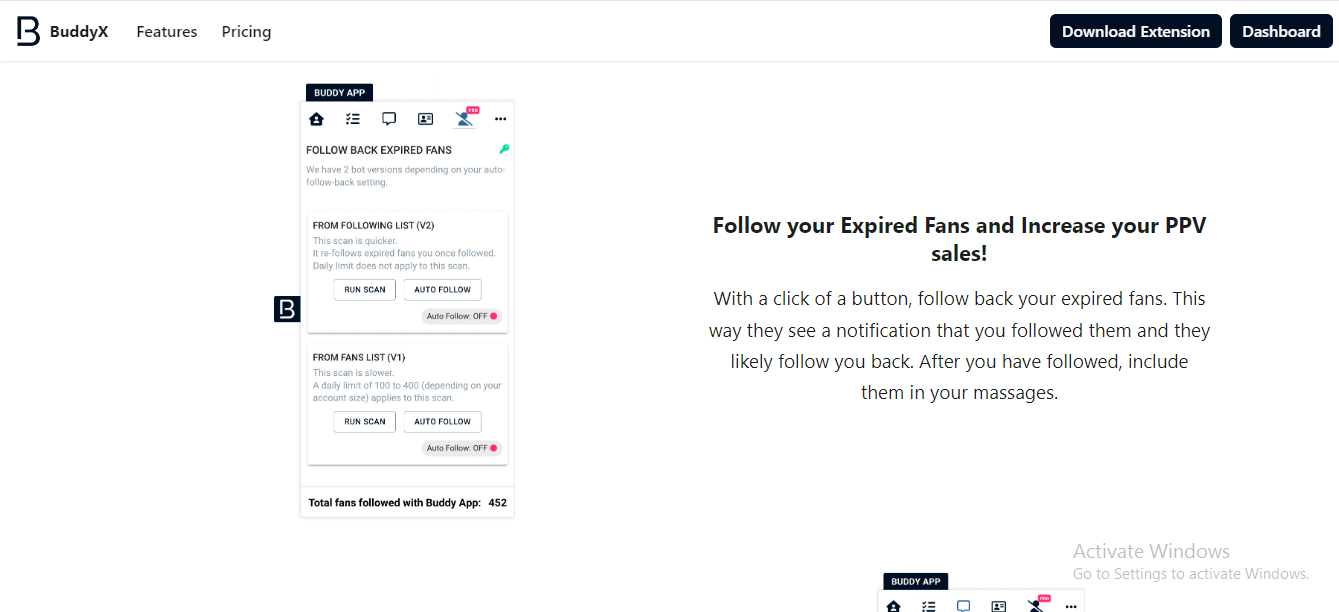1339x612 pixels.
Task: Toggle Auto Follow OFF under From Following List
Action: (x=462, y=316)
